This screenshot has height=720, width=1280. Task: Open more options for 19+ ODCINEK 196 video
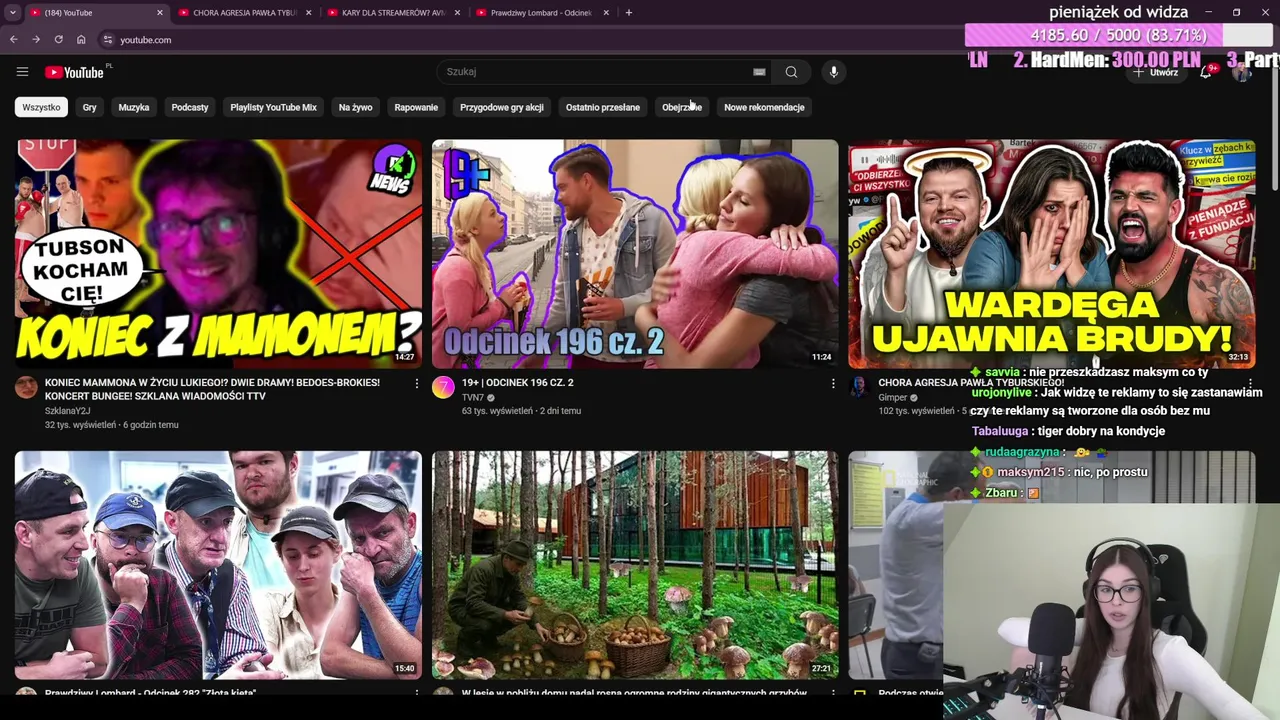click(x=833, y=384)
